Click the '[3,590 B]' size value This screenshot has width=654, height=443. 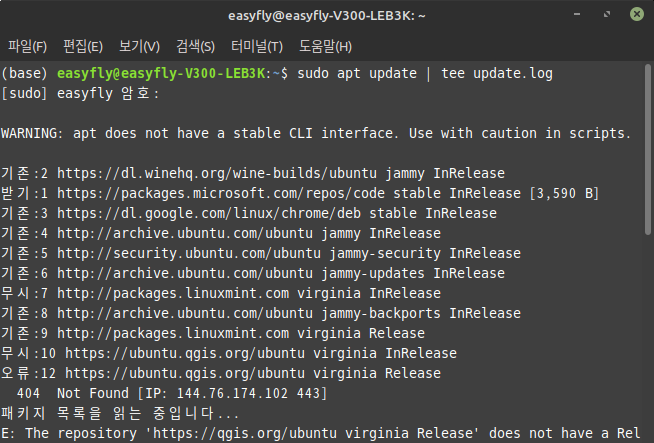(564, 193)
